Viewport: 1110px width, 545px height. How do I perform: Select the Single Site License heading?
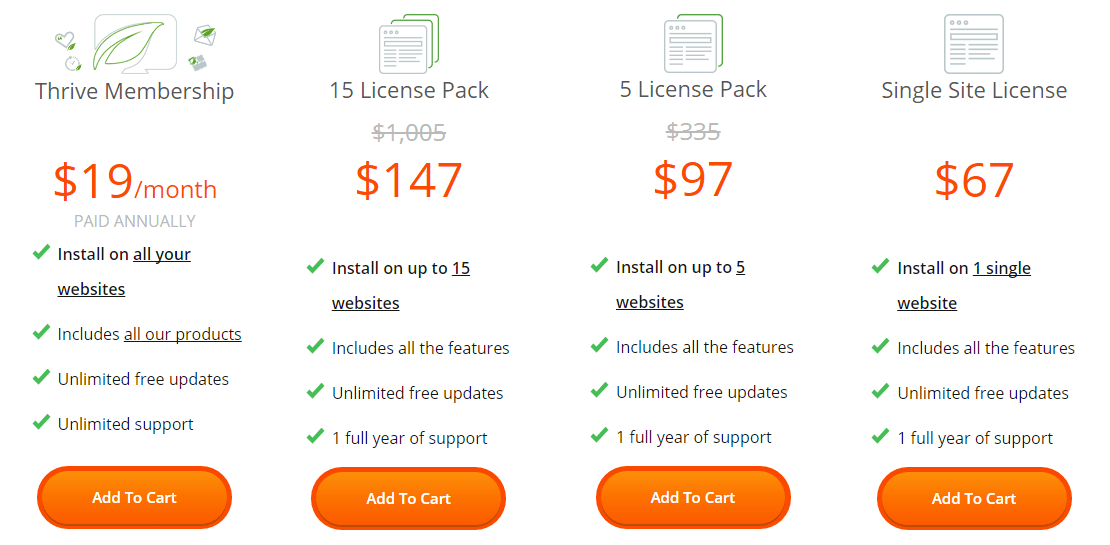(974, 90)
